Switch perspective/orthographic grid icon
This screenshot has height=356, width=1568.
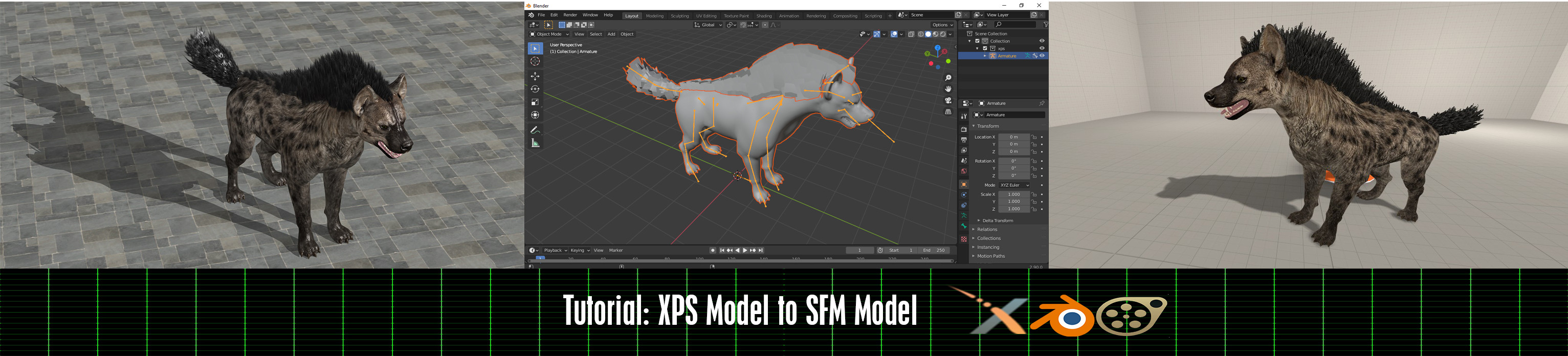(x=948, y=112)
